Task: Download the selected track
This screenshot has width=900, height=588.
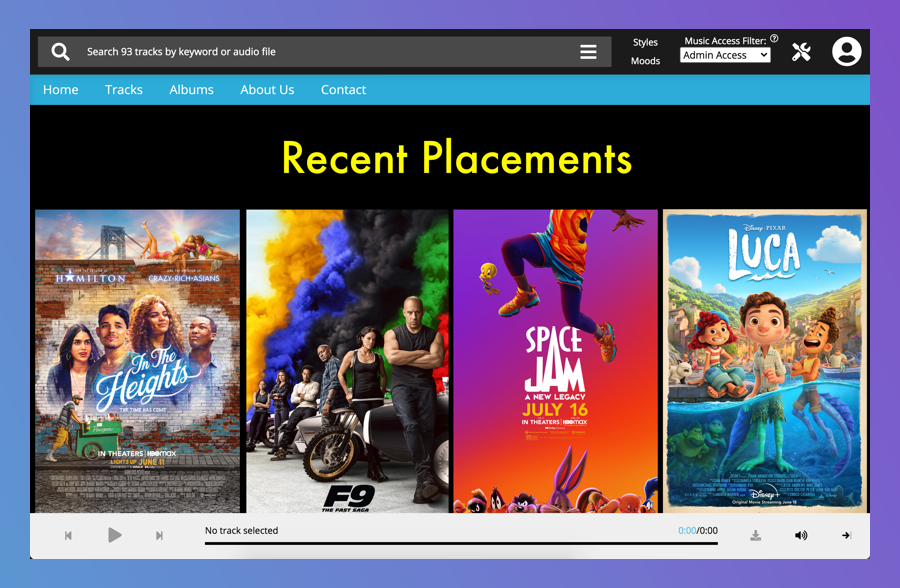Action: coord(755,536)
